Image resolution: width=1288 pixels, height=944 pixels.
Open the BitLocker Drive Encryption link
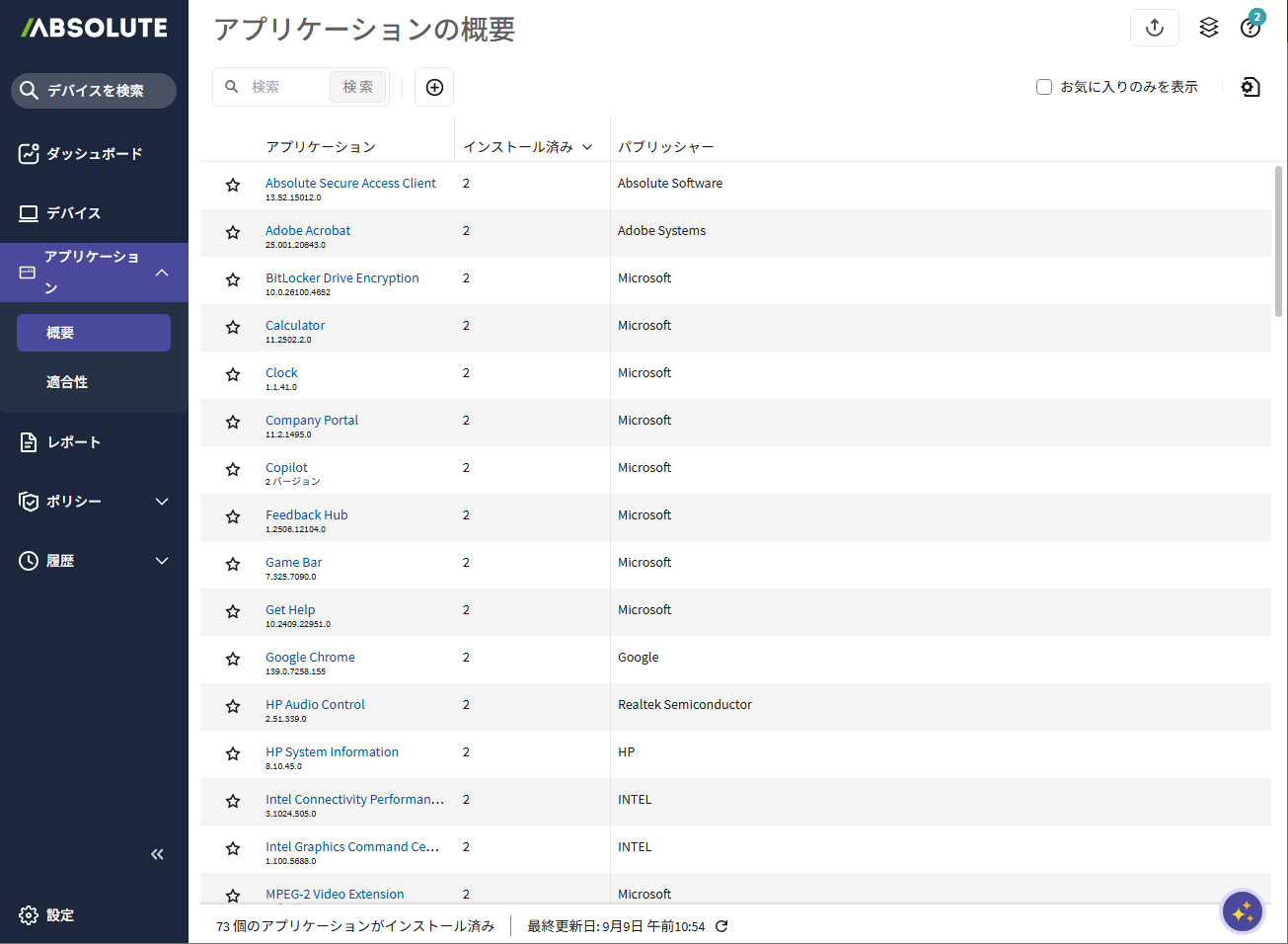point(341,278)
